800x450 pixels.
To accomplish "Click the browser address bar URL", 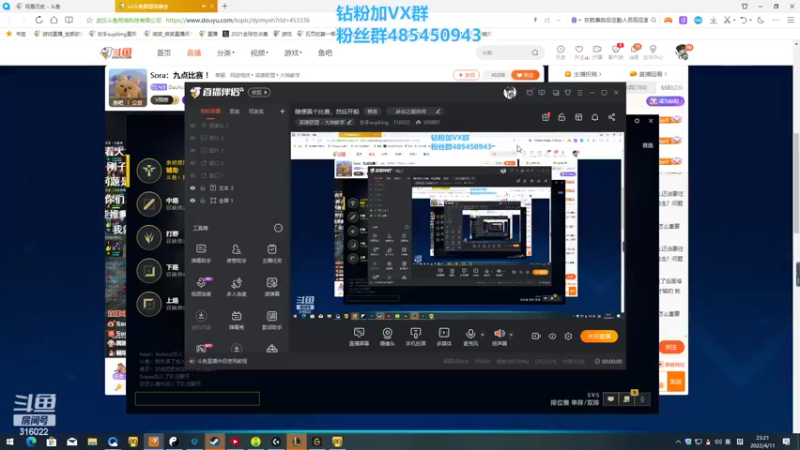I will coord(238,20).
